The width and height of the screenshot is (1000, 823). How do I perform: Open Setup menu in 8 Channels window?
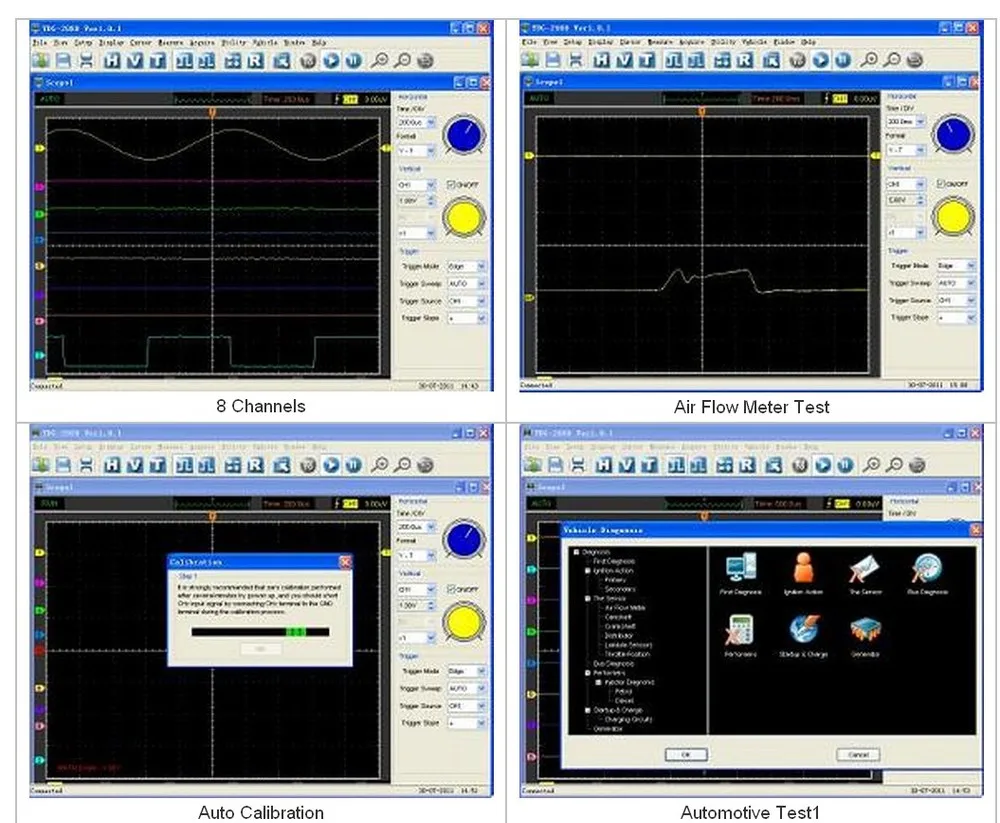pos(84,43)
